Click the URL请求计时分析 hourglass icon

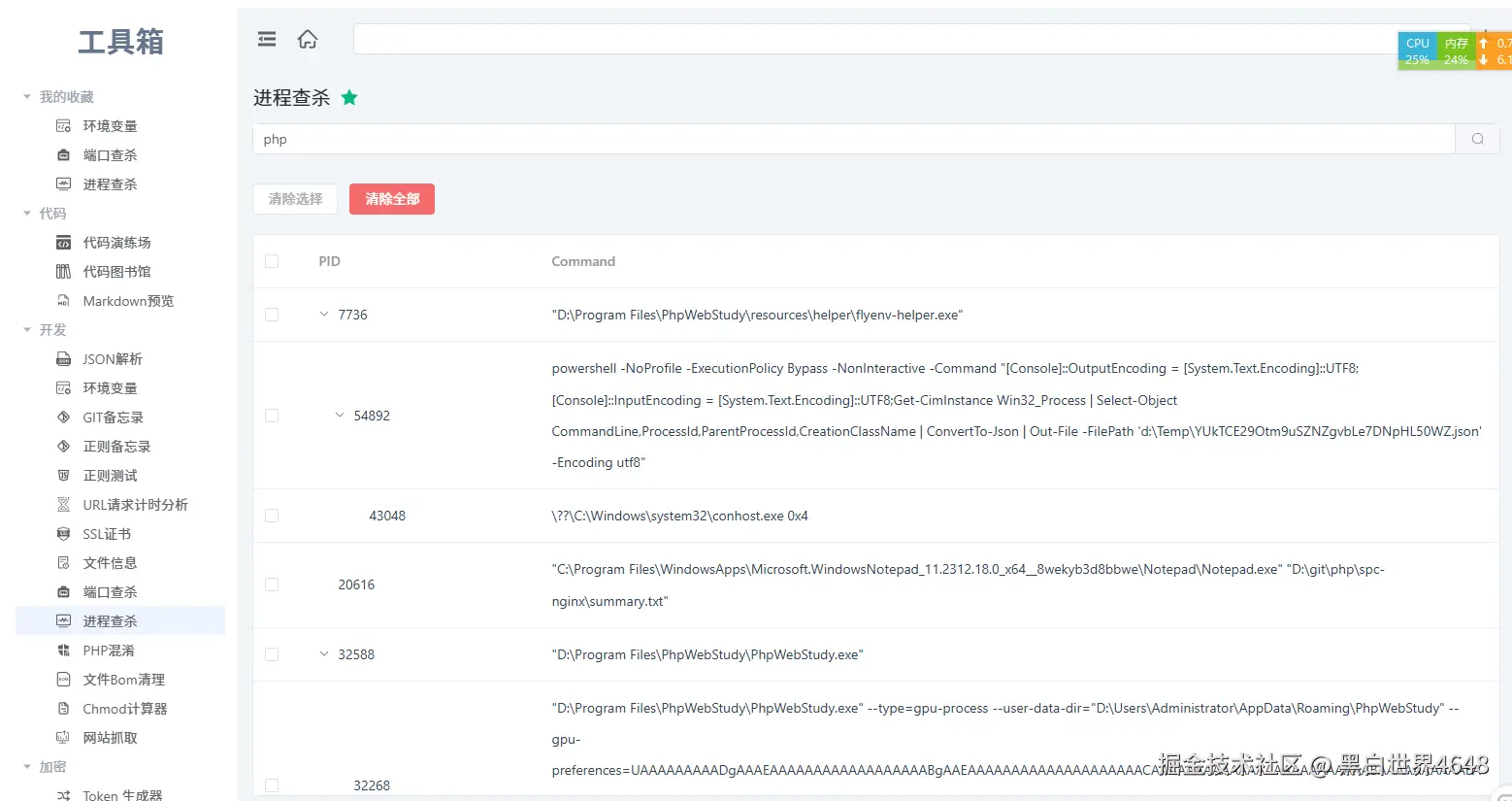coord(63,505)
